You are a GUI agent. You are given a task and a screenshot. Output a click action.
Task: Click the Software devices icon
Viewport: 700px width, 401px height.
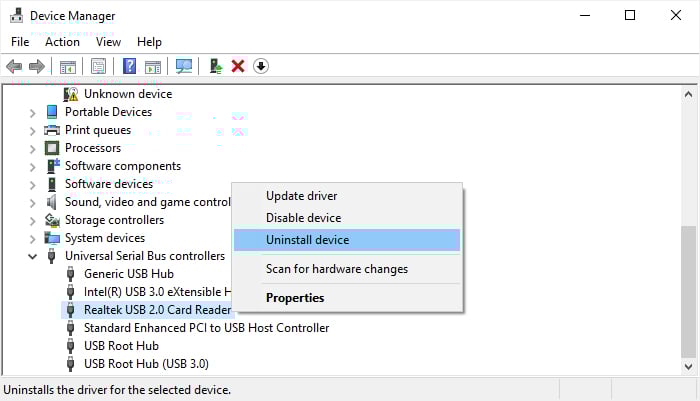point(52,184)
